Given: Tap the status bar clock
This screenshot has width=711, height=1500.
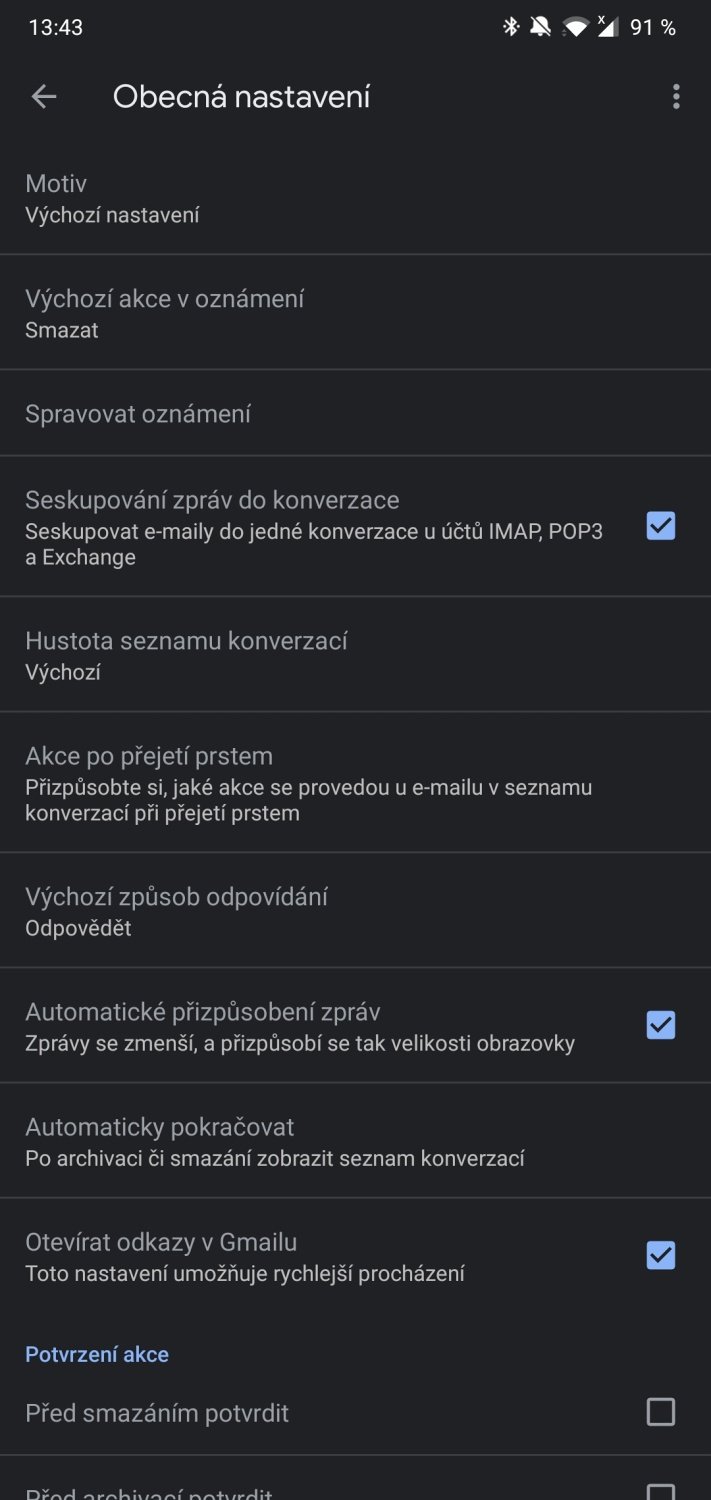Looking at the screenshot, I should tap(56, 28).
